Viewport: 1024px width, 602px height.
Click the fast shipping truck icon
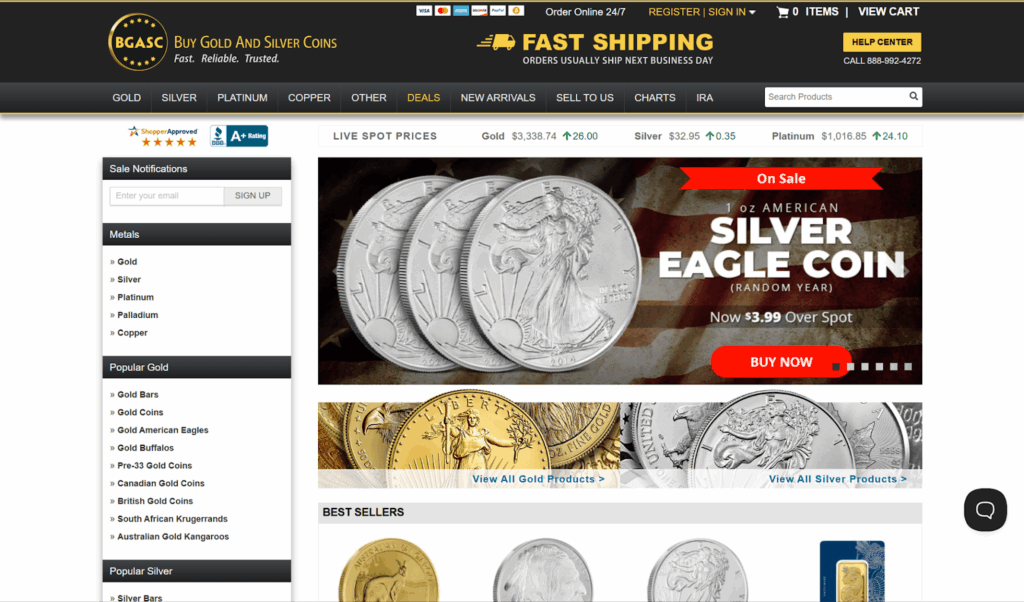pos(496,42)
